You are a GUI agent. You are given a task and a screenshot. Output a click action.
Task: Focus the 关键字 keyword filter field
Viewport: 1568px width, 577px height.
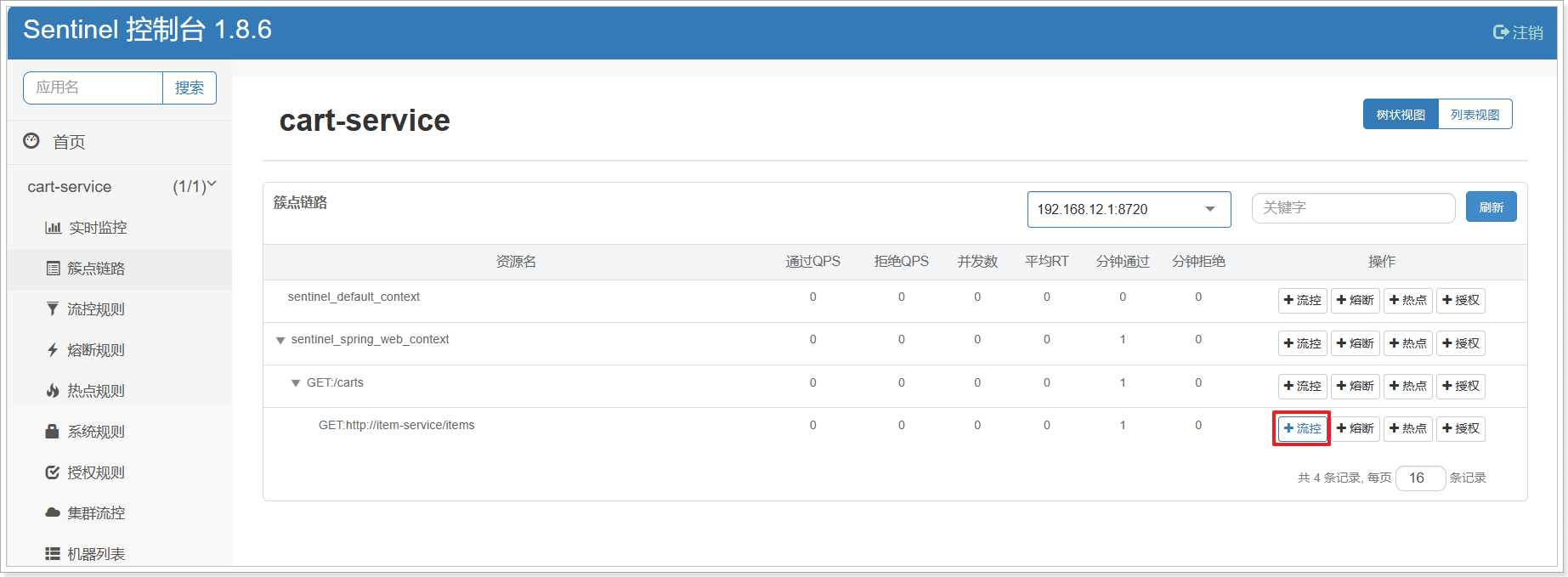pos(1354,208)
